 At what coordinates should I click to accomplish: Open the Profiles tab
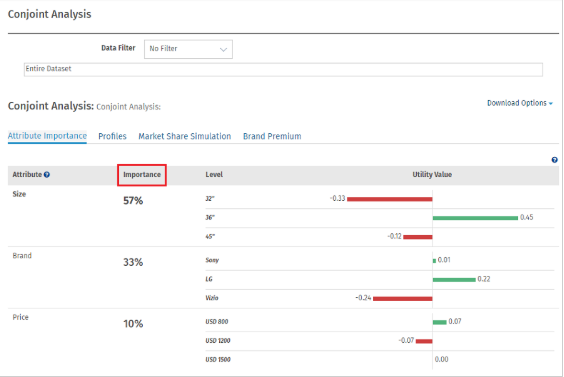[x=112, y=136]
